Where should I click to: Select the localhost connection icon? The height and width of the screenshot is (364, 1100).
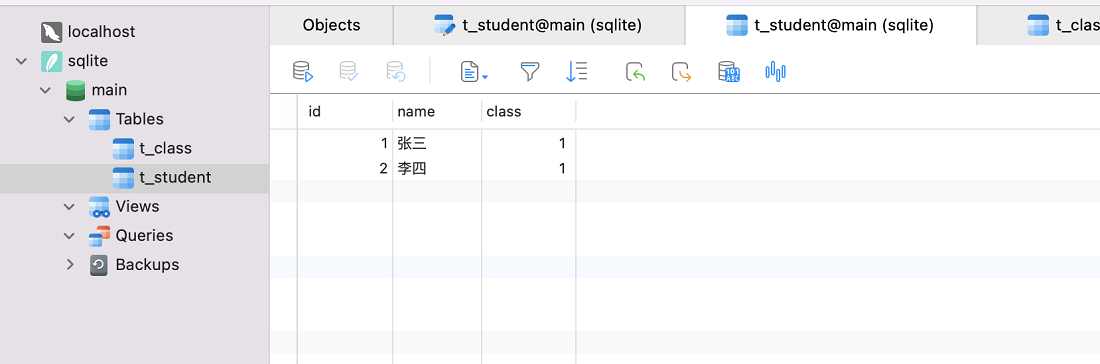click(x=51, y=32)
